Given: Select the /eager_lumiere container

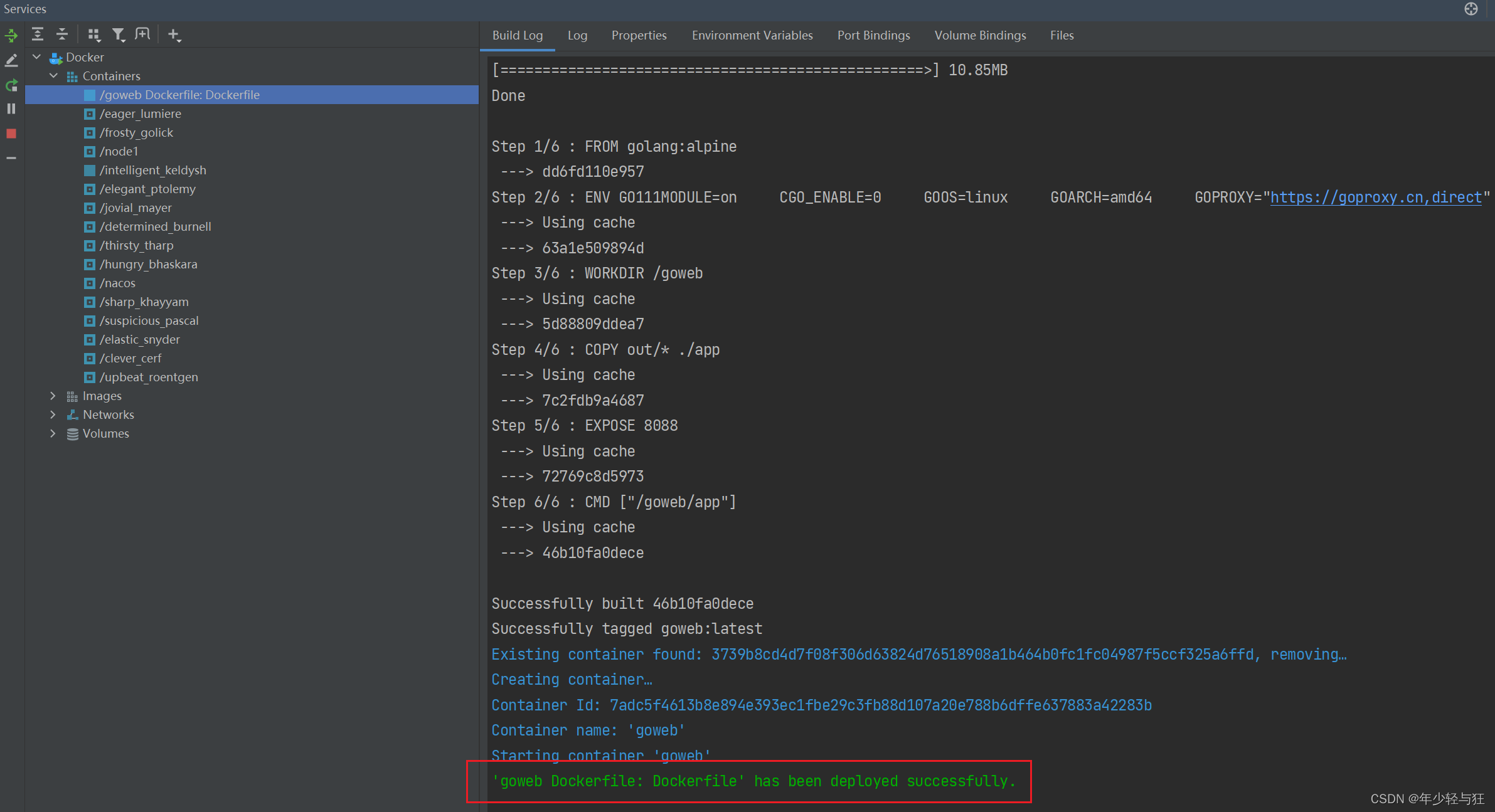Looking at the screenshot, I should pyautogui.click(x=140, y=113).
